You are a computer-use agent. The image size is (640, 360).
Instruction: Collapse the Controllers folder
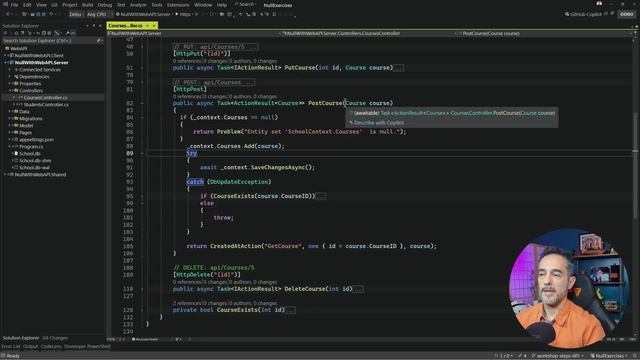click(10, 91)
